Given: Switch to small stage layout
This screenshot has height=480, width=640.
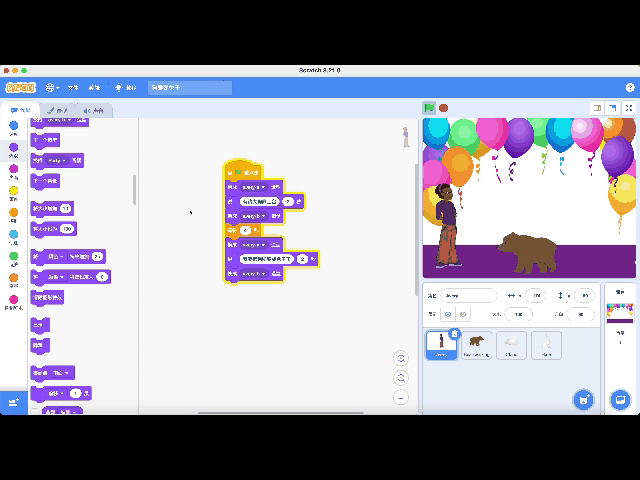Looking at the screenshot, I should (x=597, y=108).
